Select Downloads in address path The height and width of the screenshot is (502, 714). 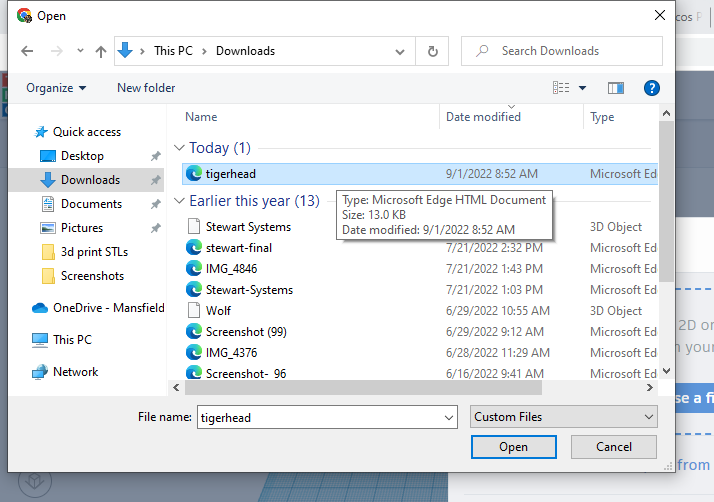pos(245,51)
